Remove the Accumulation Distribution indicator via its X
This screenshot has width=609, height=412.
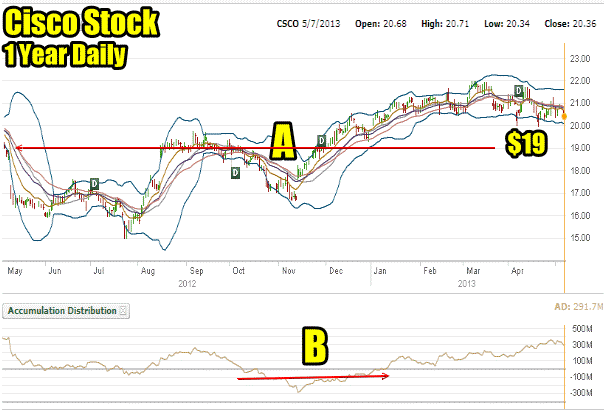123,311
